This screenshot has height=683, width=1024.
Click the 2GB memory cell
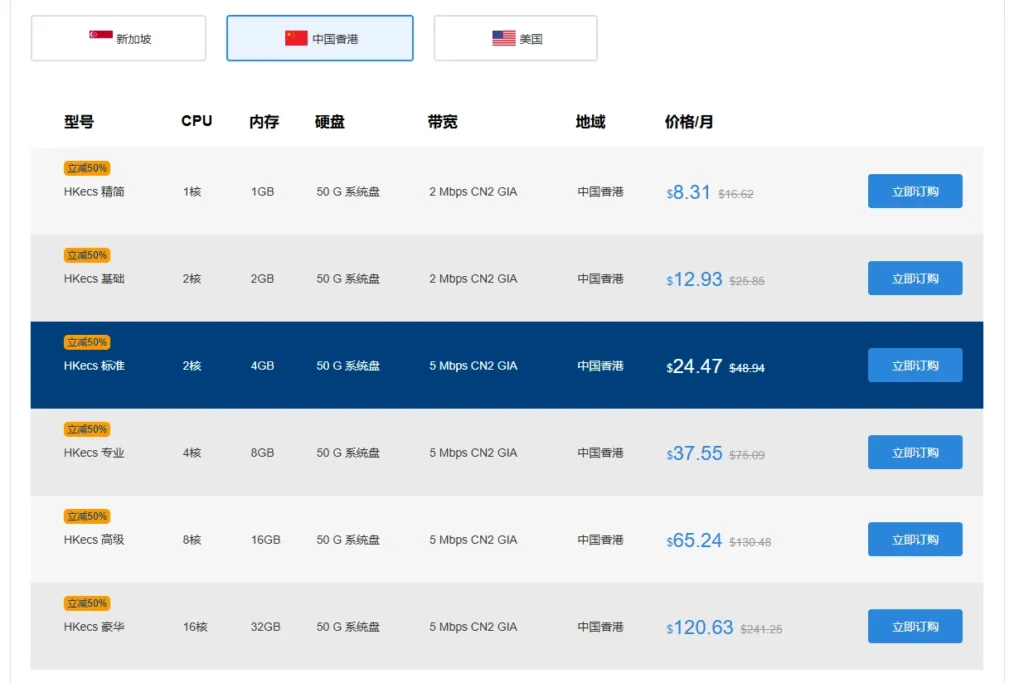pyautogui.click(x=263, y=279)
